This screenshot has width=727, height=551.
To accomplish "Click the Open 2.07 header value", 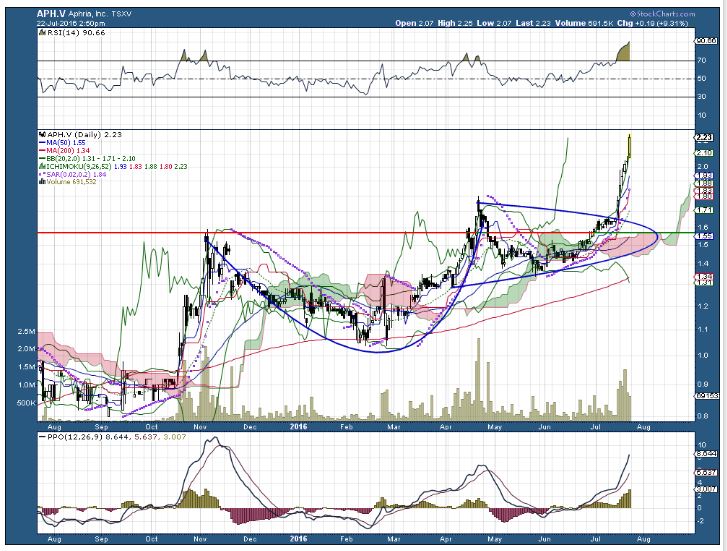I will [x=414, y=23].
